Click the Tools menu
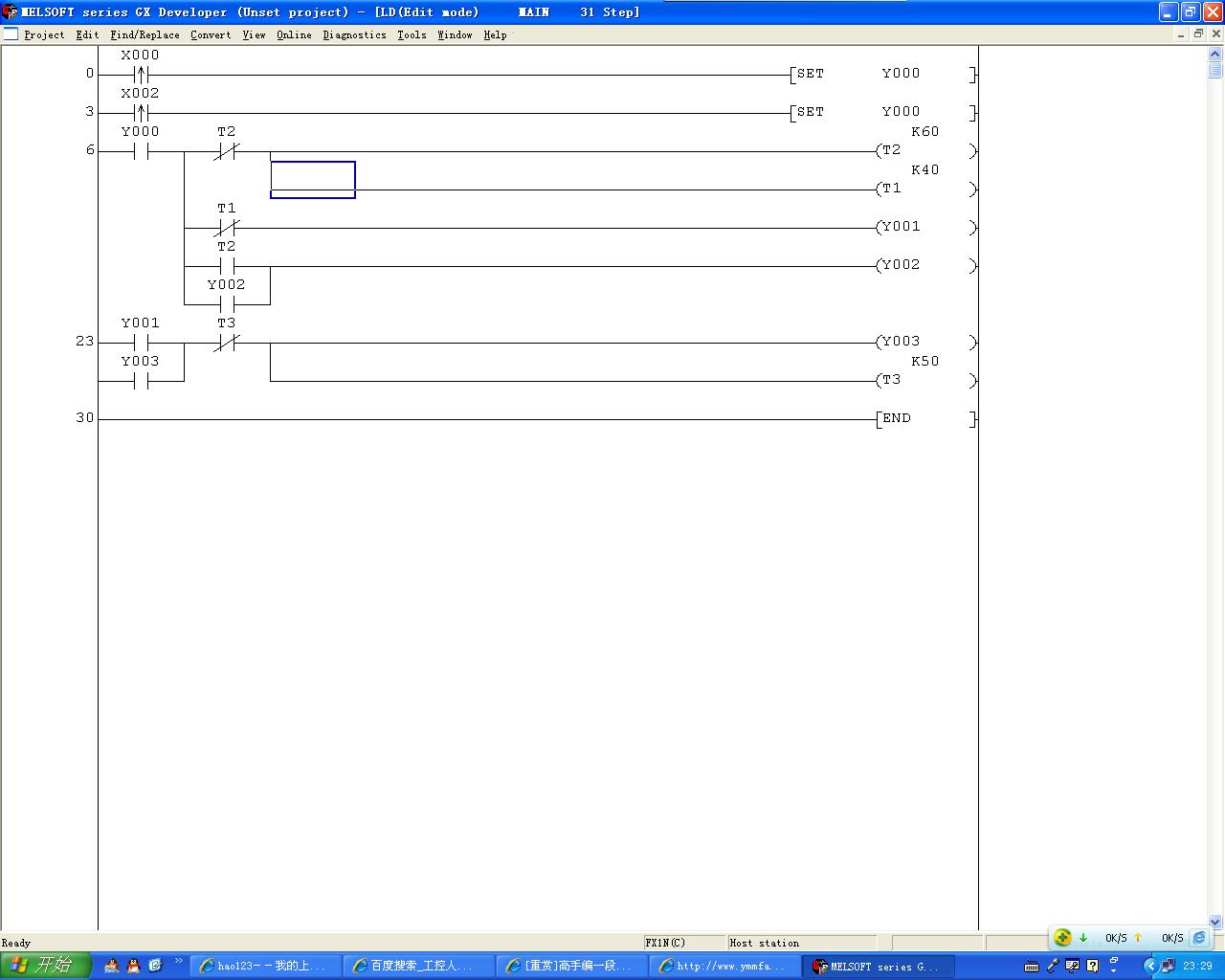 tap(412, 34)
